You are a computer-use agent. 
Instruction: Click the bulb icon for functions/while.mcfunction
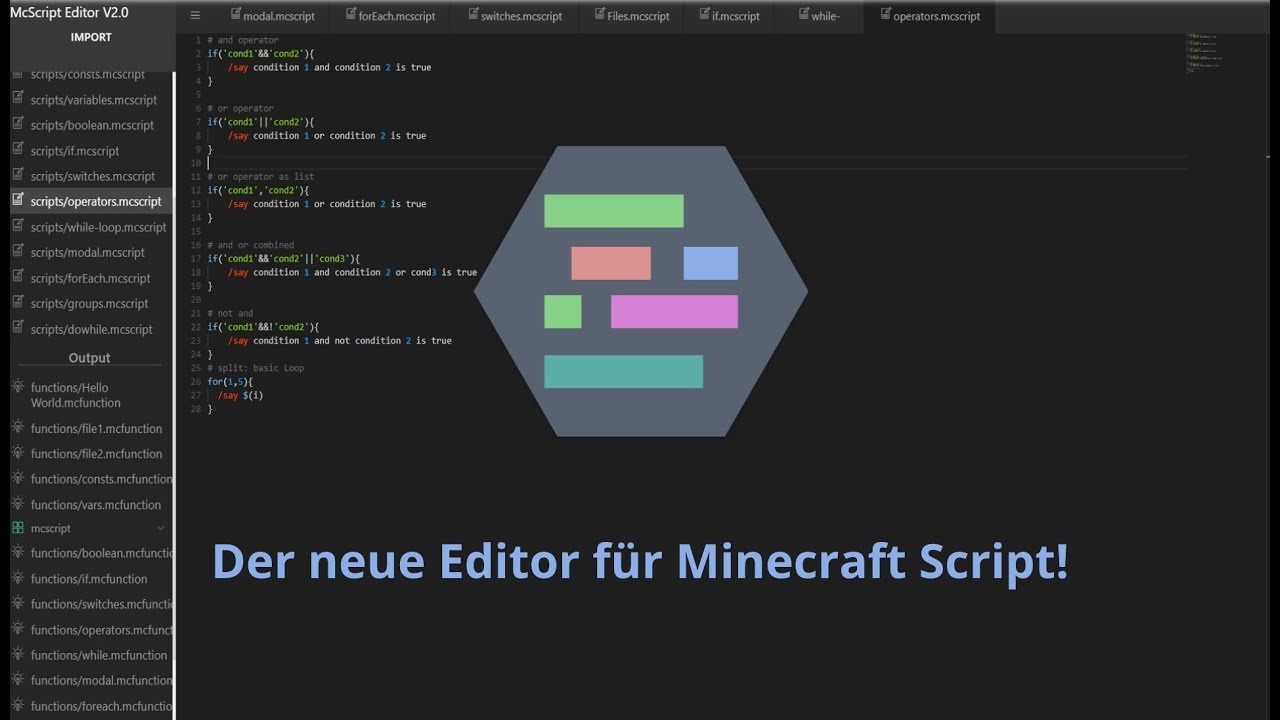click(x=17, y=654)
